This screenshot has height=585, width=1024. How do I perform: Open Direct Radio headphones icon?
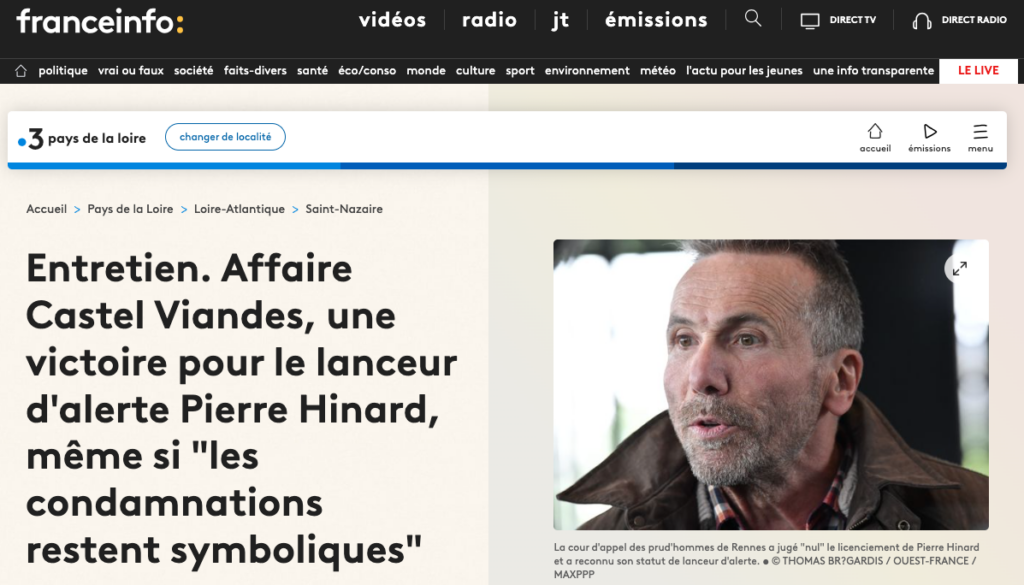[921, 21]
